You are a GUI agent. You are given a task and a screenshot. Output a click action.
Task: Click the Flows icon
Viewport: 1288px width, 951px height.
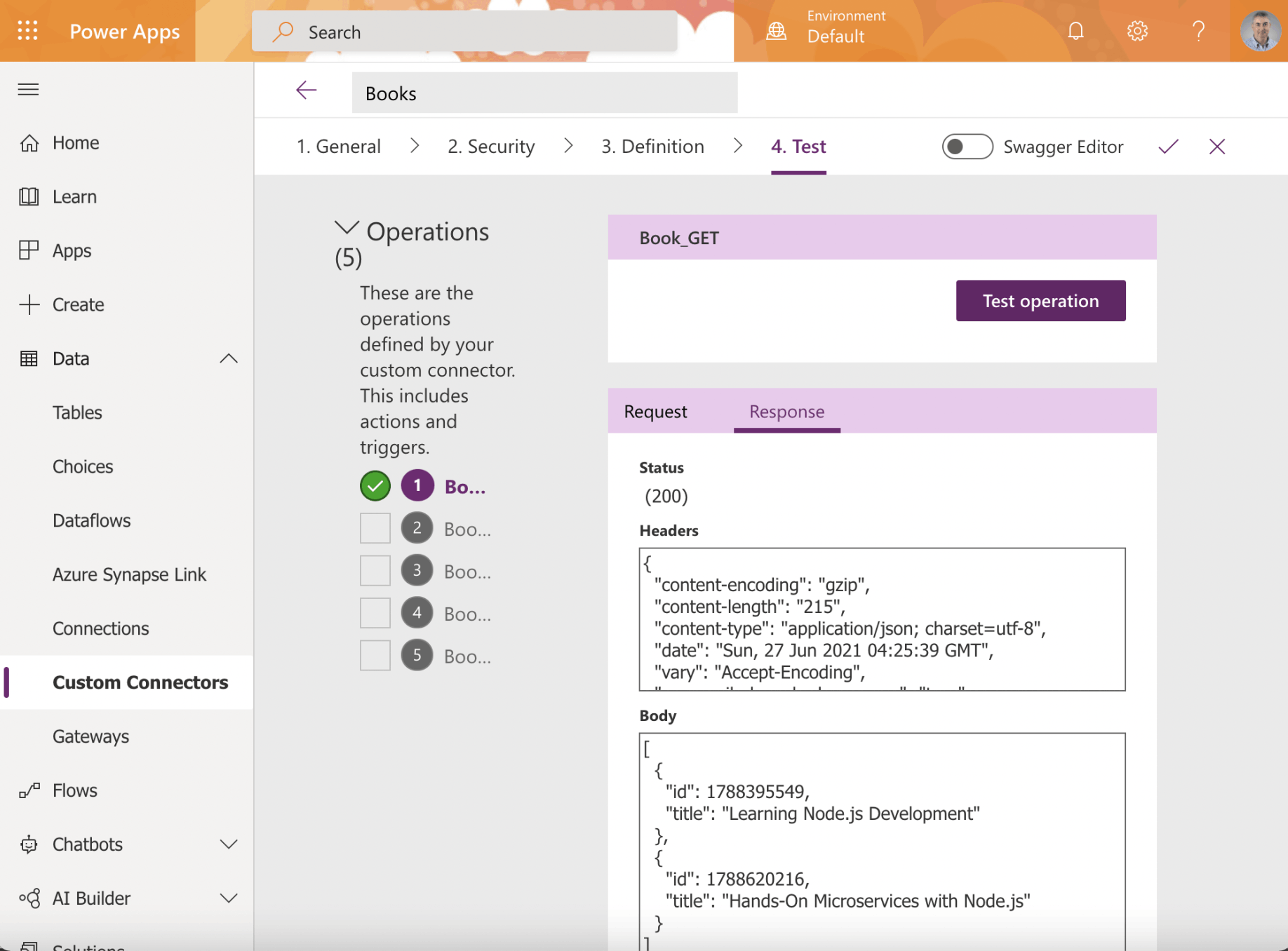click(29, 790)
